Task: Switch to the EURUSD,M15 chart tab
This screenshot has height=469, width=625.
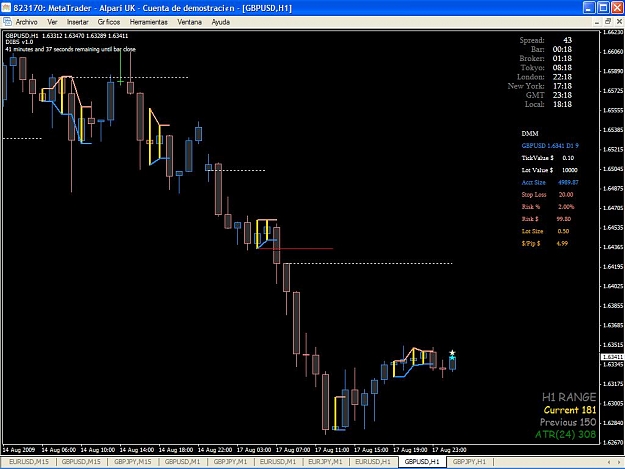Action: pyautogui.click(x=29, y=462)
